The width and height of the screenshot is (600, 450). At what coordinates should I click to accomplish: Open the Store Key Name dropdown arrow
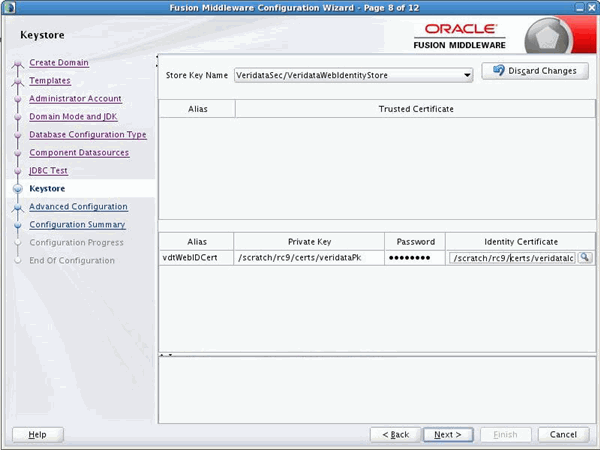pyautogui.click(x=467, y=75)
